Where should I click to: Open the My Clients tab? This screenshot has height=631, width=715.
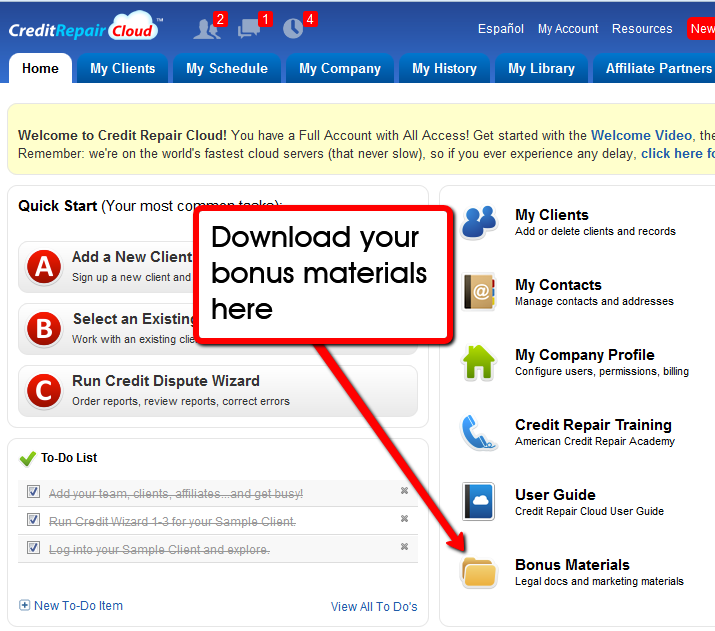pyautogui.click(x=123, y=68)
